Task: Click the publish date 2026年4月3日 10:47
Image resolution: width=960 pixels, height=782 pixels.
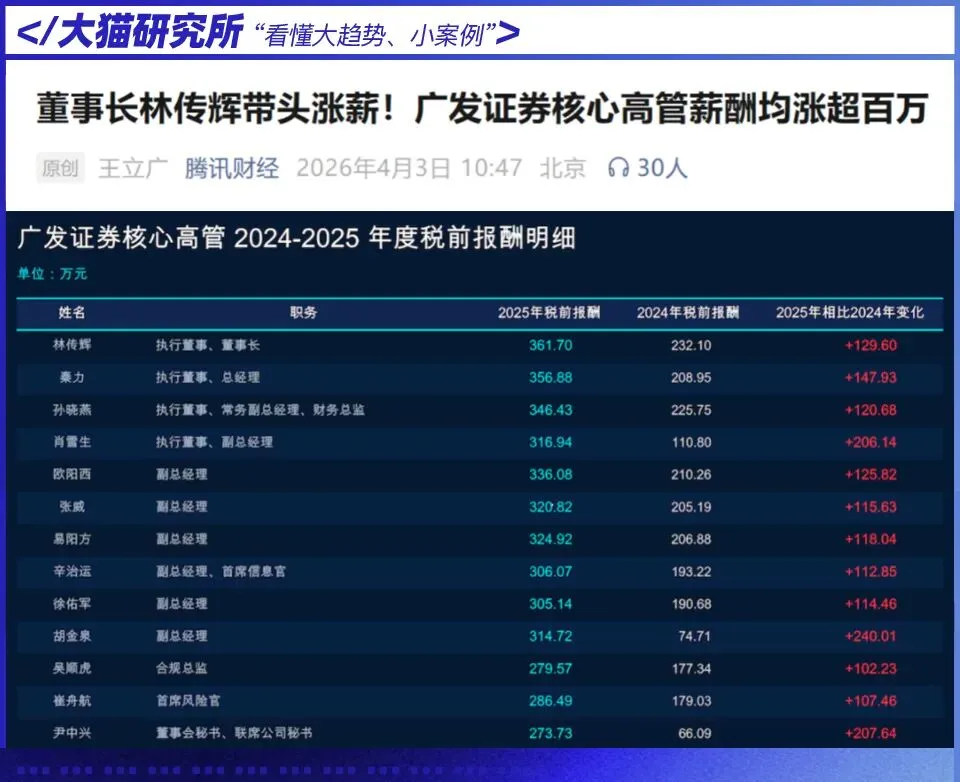Action: click(x=409, y=168)
